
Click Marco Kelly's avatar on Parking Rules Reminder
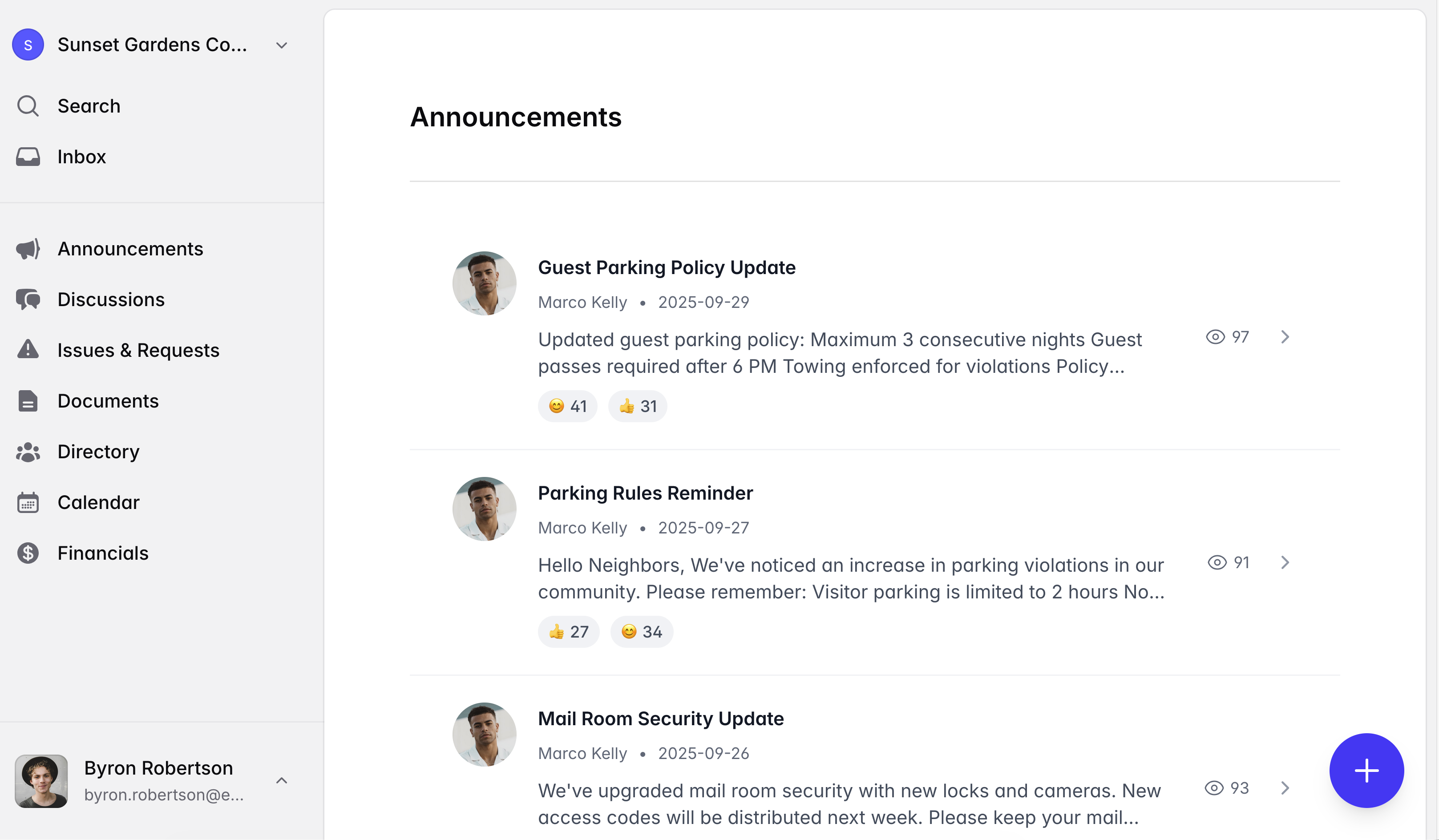point(484,509)
